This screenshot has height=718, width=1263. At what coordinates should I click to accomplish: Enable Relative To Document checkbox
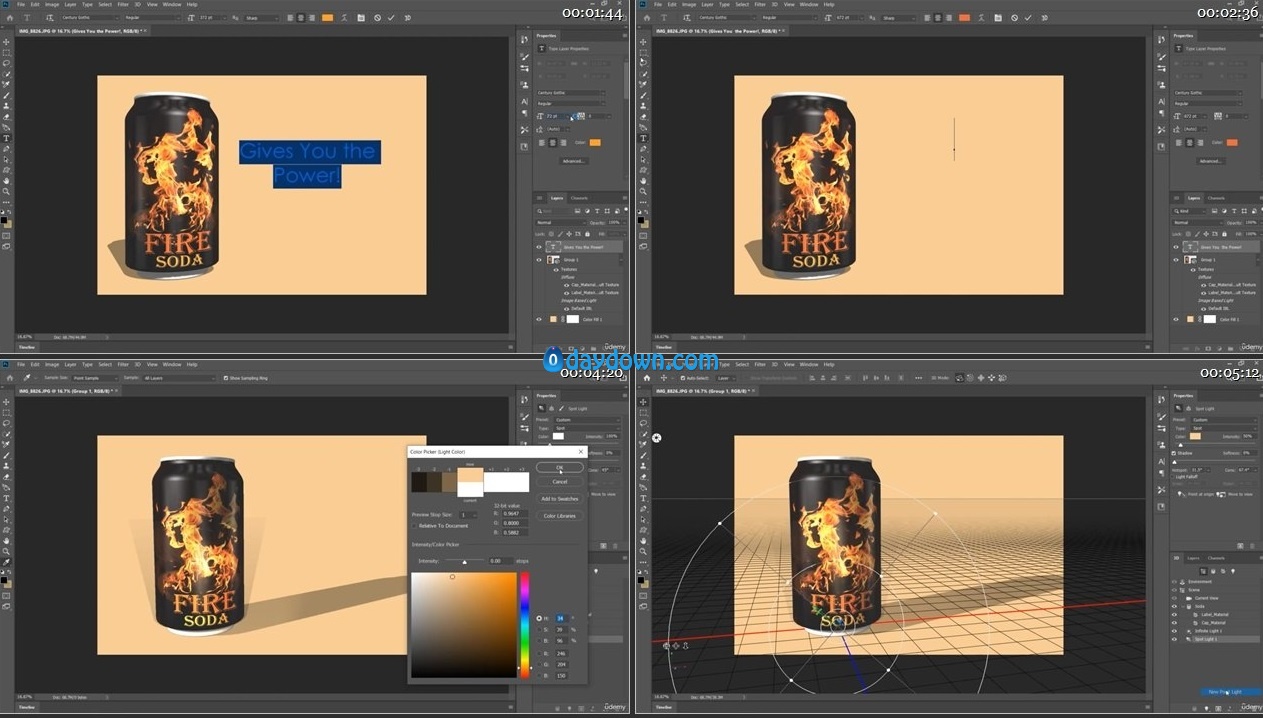[x=414, y=526]
